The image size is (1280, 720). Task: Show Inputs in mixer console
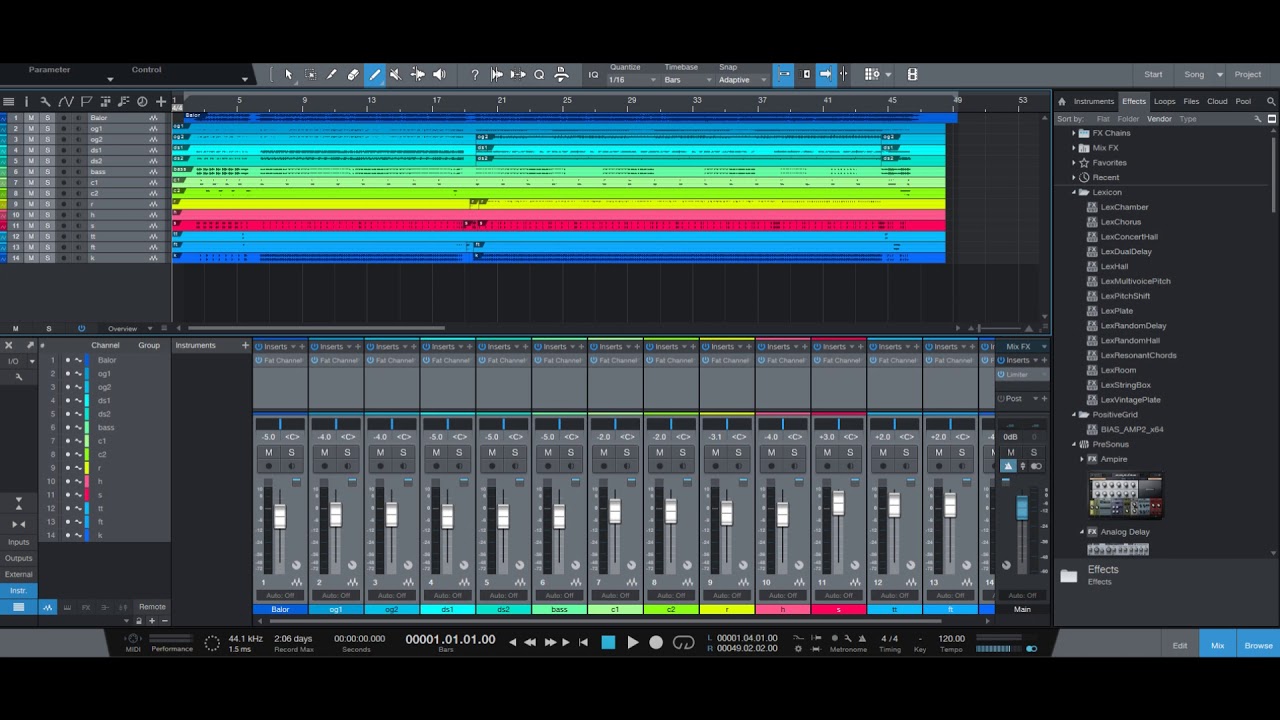coord(18,542)
